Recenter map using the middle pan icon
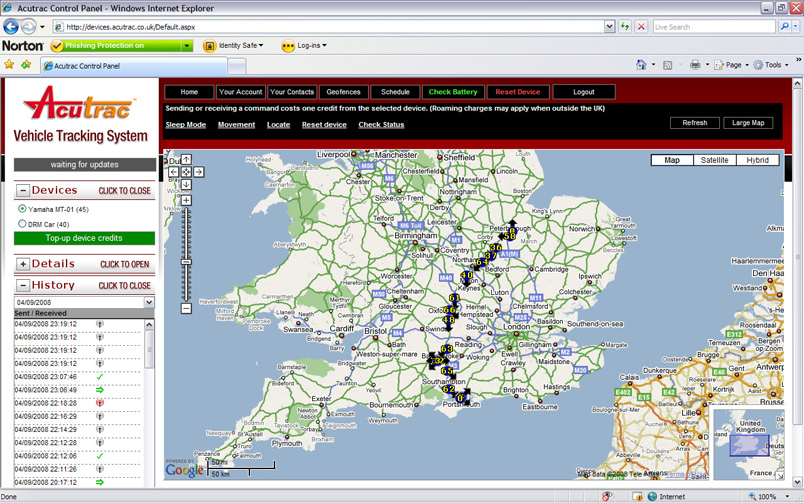This screenshot has height=503, width=804. 186,172
